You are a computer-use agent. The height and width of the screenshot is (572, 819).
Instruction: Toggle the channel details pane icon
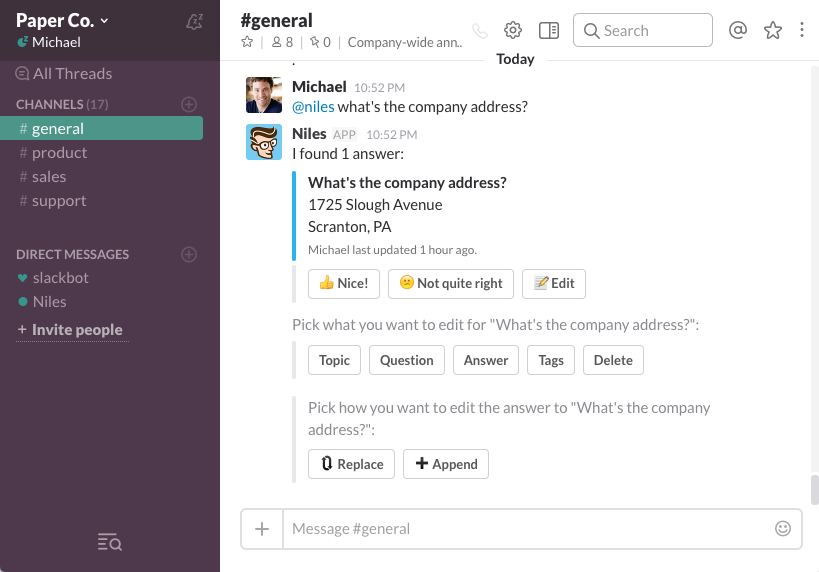click(548, 30)
